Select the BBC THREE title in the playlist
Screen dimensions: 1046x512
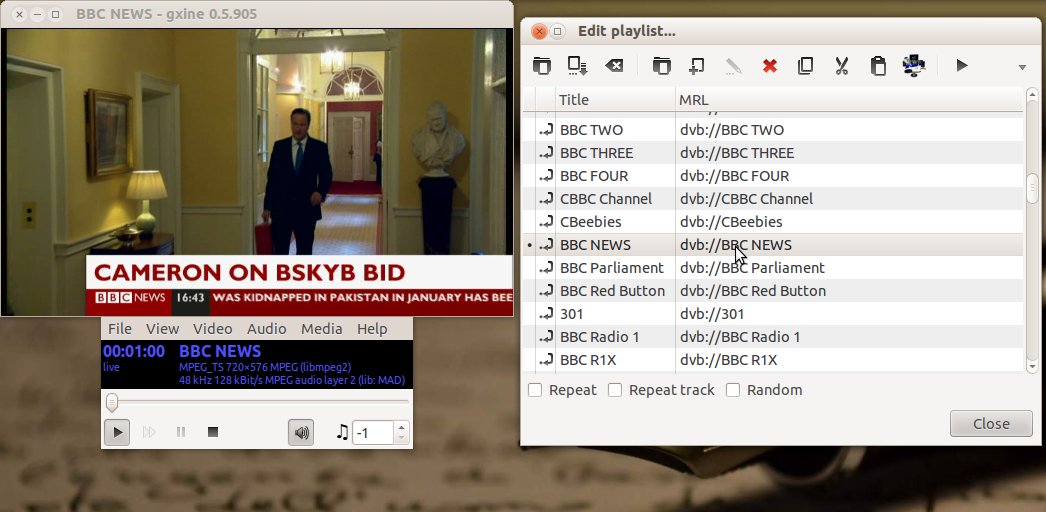[x=596, y=153]
